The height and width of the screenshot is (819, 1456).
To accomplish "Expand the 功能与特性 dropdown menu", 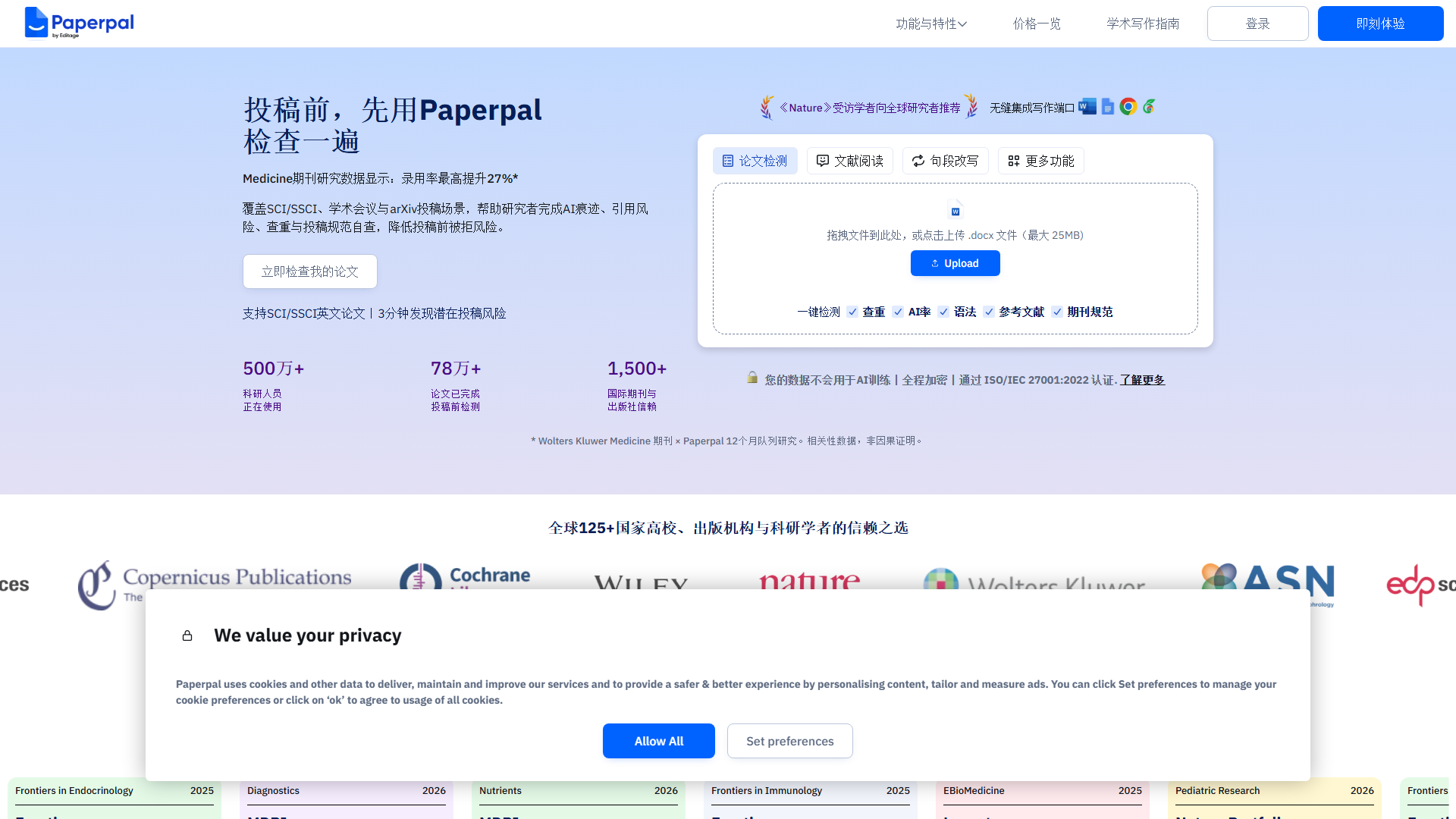I will [x=931, y=24].
